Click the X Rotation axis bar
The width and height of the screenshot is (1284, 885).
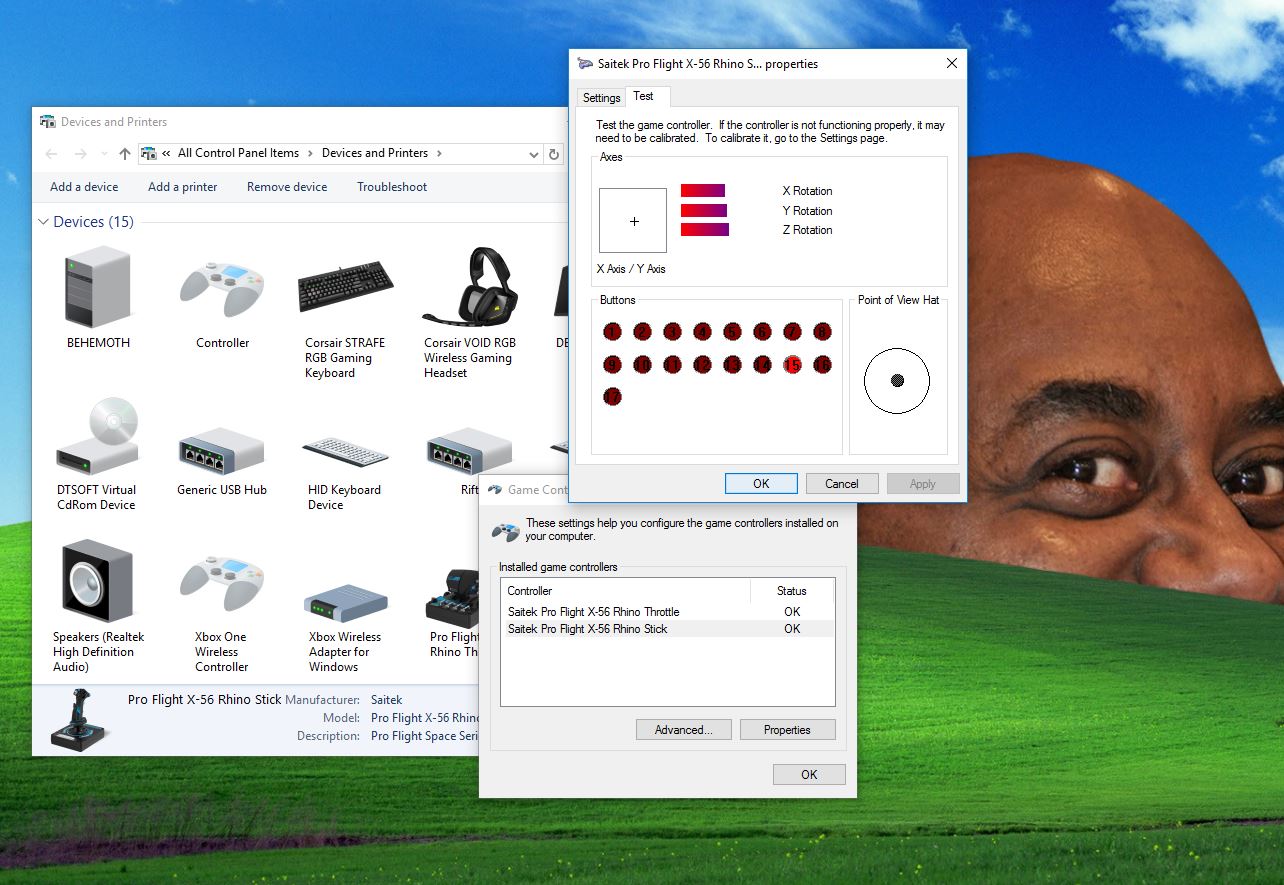tap(703, 191)
